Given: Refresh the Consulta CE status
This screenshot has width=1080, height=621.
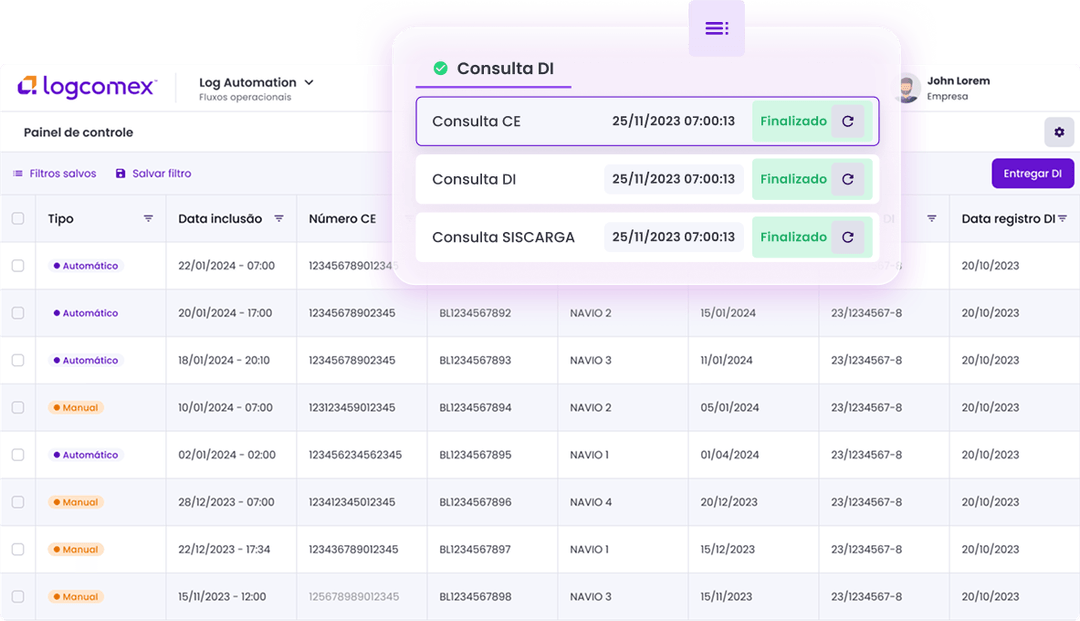Looking at the screenshot, I should [848, 121].
